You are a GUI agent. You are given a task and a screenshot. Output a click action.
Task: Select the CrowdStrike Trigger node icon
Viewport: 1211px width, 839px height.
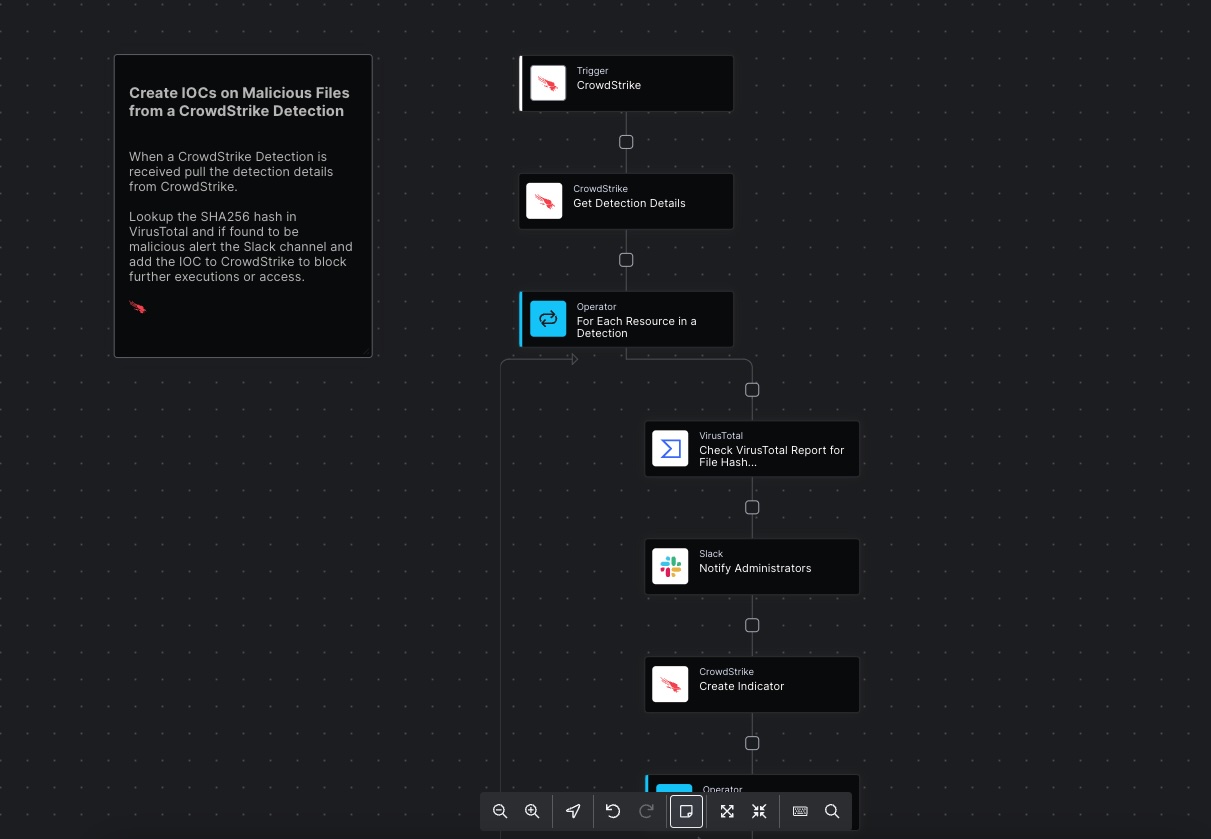click(x=548, y=83)
